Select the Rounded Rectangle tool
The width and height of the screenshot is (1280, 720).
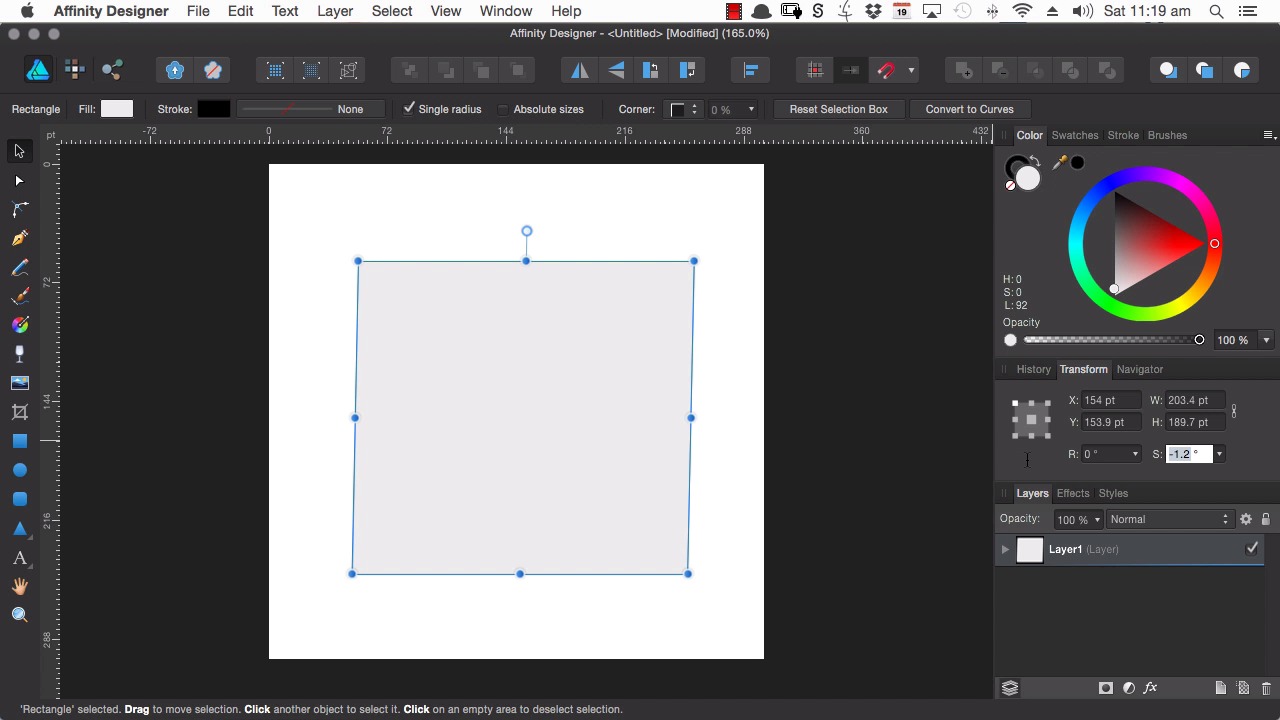[x=19, y=499]
